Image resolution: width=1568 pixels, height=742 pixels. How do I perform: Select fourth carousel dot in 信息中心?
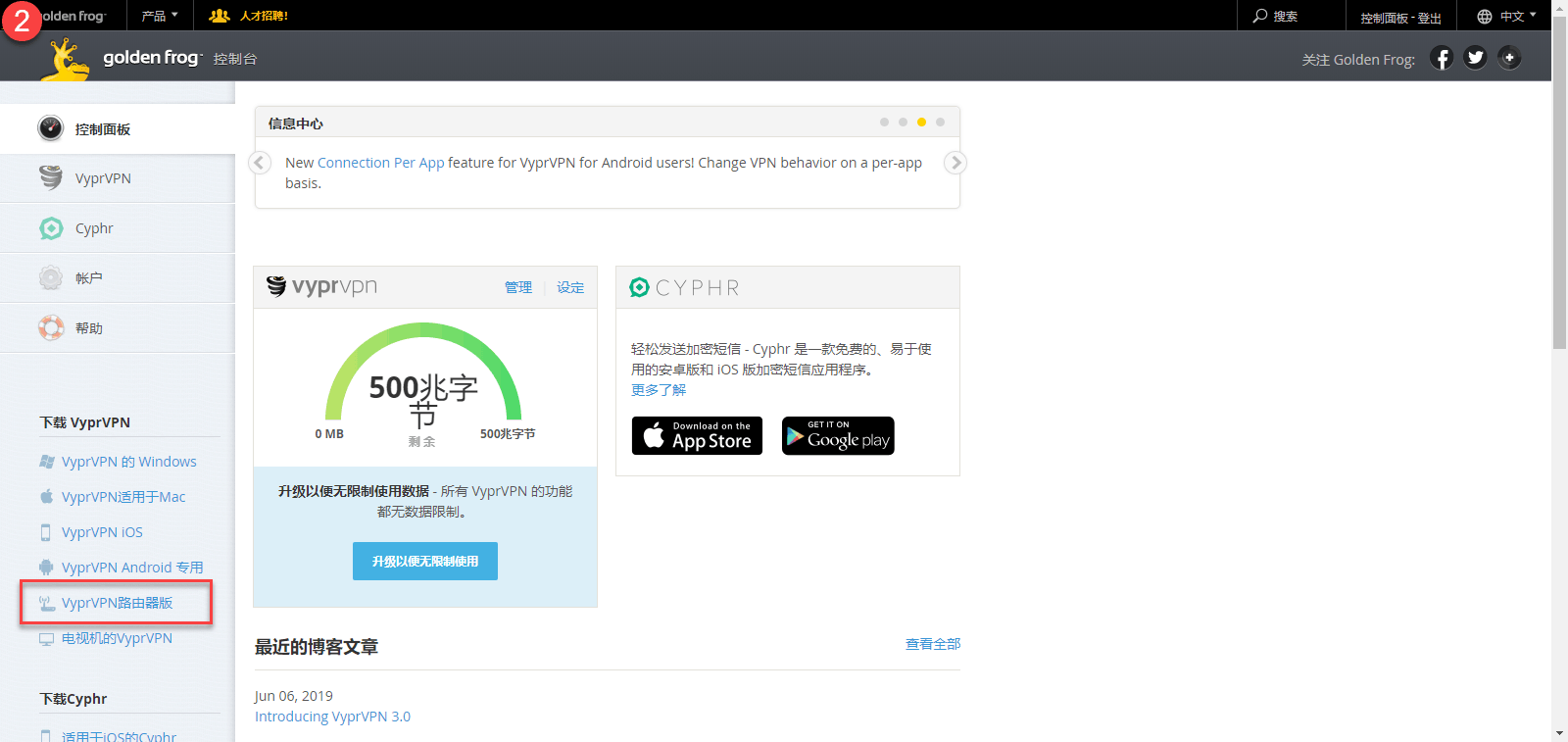(x=940, y=123)
